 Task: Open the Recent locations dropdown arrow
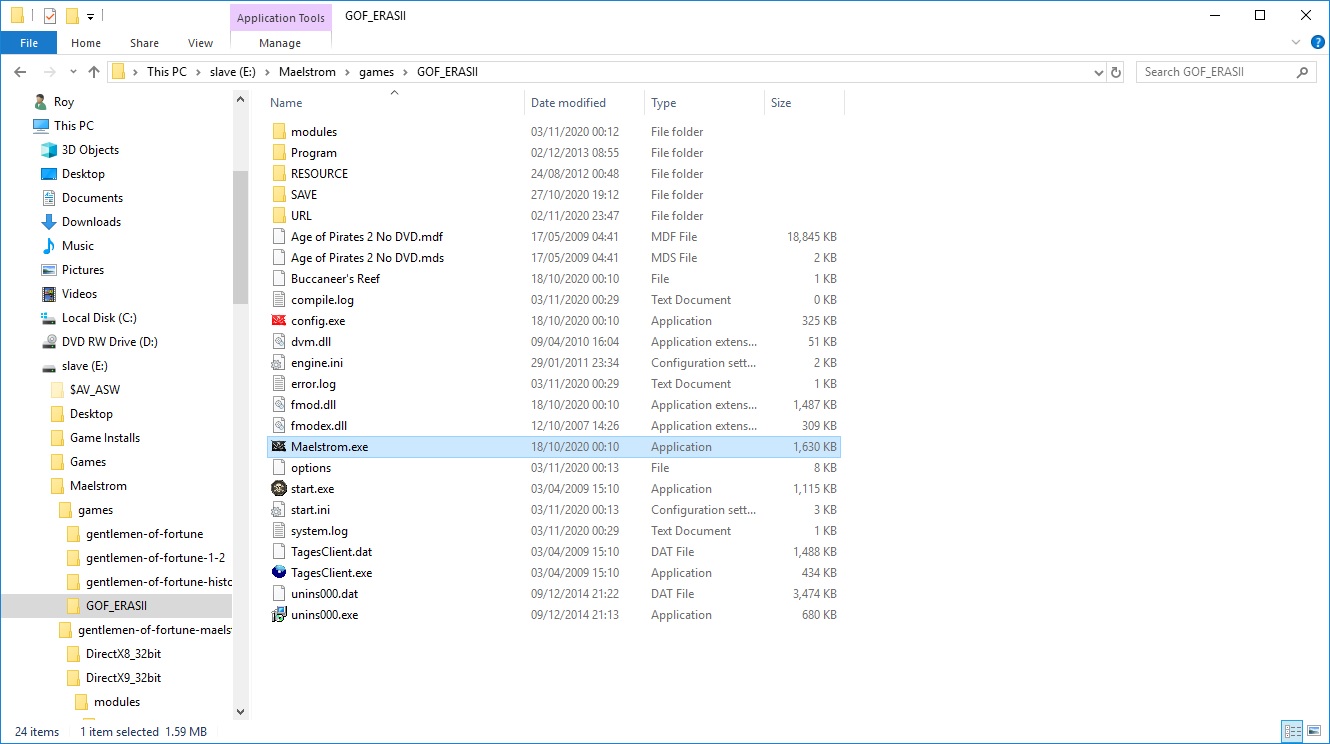tap(74, 72)
